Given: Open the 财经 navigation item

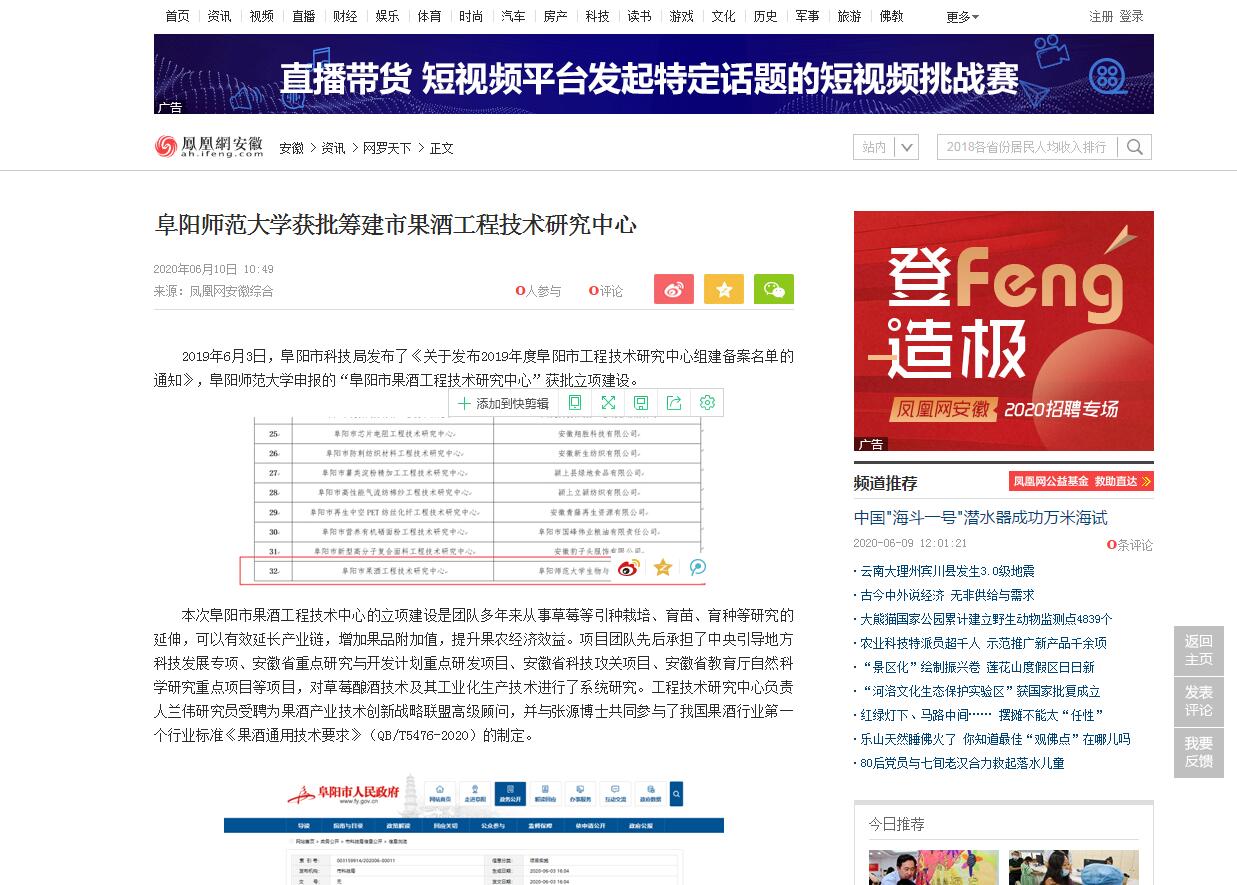Looking at the screenshot, I should pos(345,16).
